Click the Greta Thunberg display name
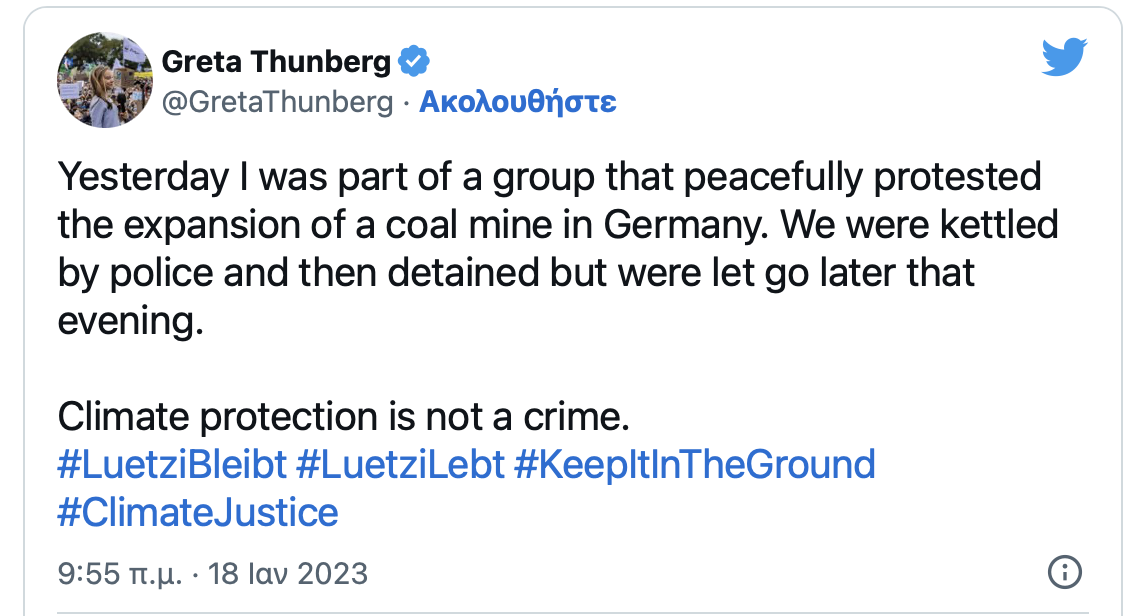The width and height of the screenshot is (1138, 616). 276,62
